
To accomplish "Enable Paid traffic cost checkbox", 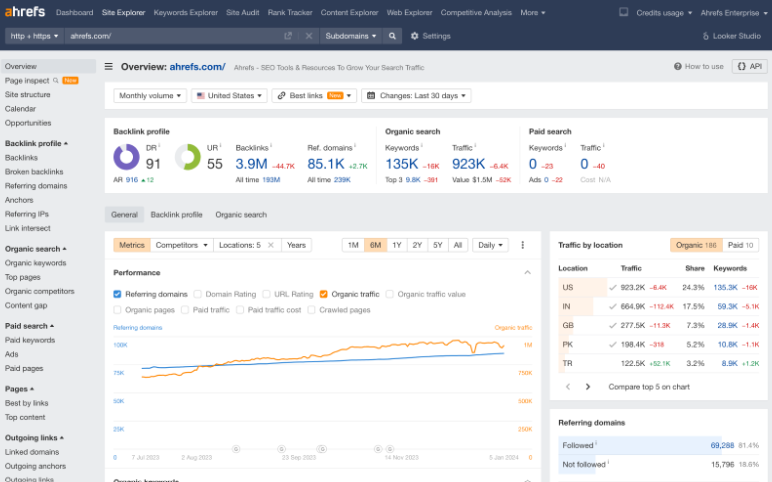I will click(x=240, y=310).
